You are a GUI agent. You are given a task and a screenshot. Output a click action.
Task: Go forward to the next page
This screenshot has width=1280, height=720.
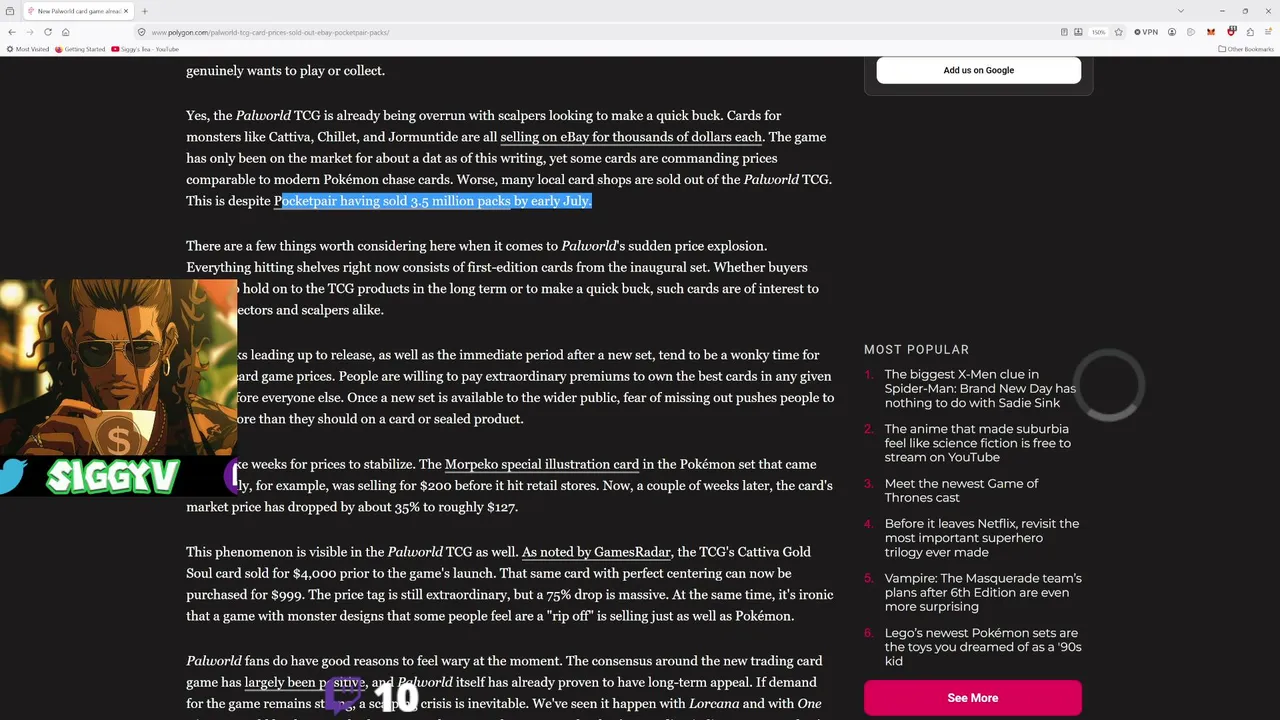click(30, 32)
